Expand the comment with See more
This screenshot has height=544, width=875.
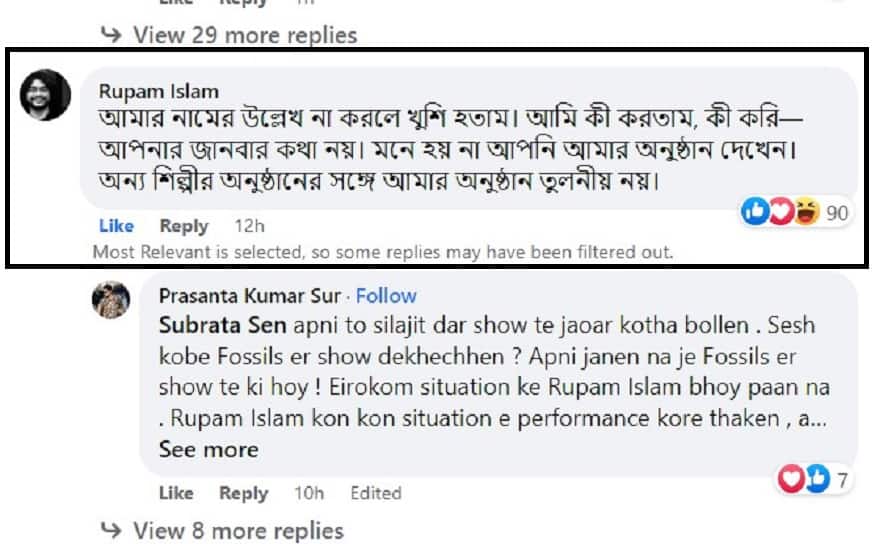pos(208,450)
